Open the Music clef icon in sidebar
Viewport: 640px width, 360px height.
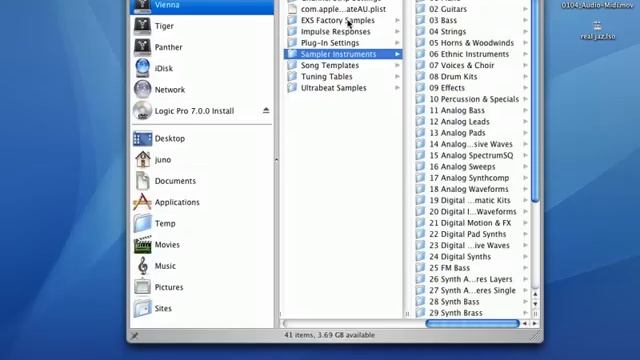click(x=142, y=266)
